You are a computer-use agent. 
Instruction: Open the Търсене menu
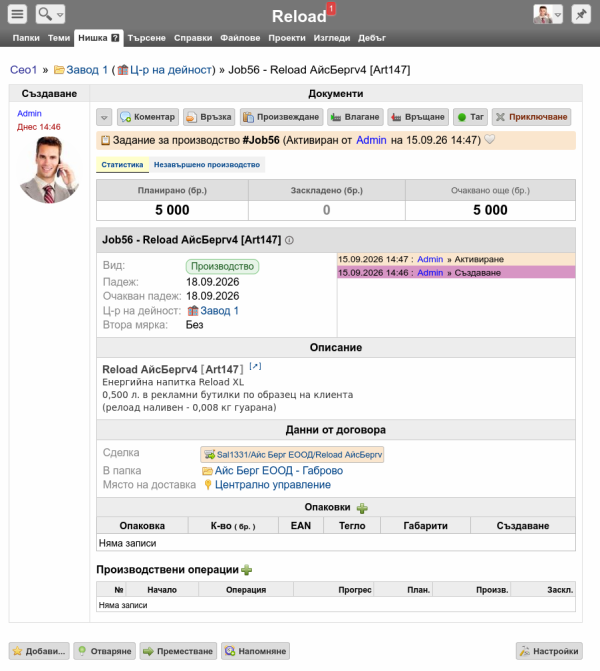146,38
